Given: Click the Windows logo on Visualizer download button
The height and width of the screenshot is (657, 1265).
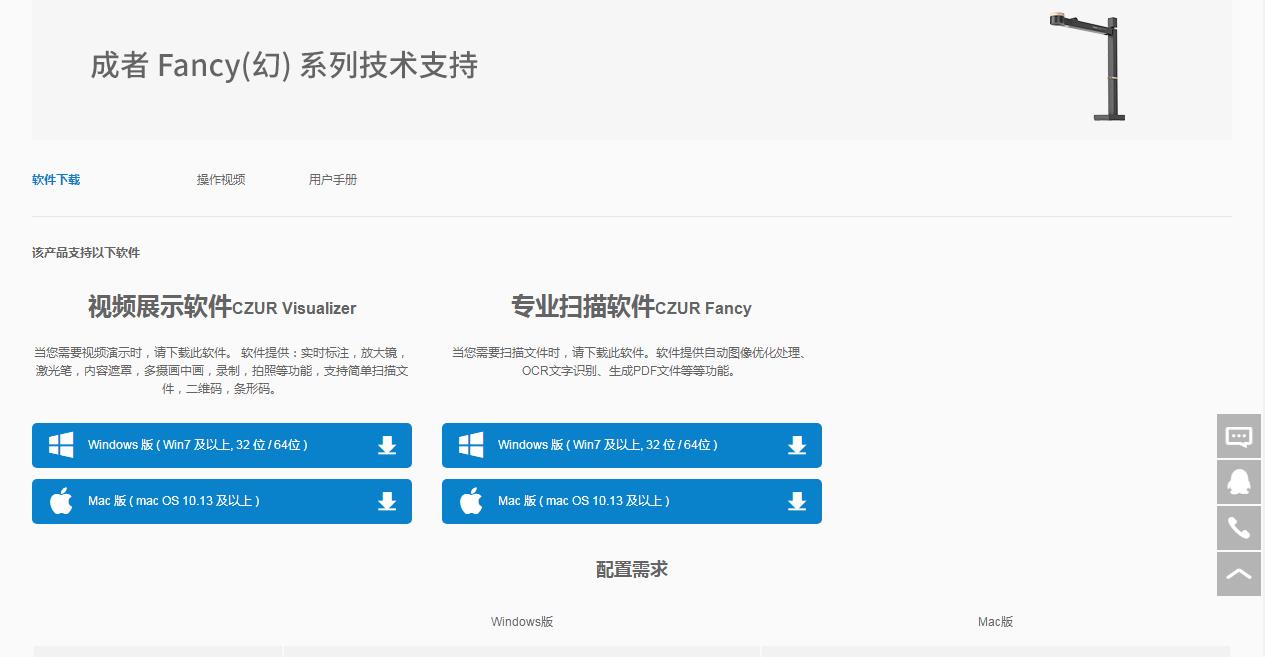Looking at the screenshot, I should (60, 445).
